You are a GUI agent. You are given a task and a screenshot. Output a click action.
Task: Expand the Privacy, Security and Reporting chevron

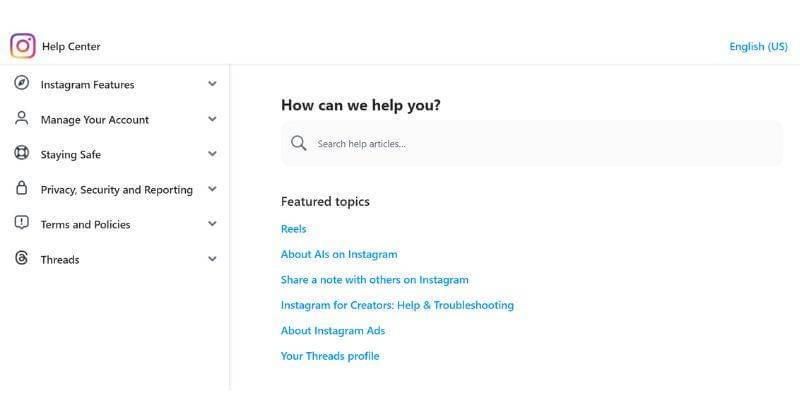(x=212, y=189)
